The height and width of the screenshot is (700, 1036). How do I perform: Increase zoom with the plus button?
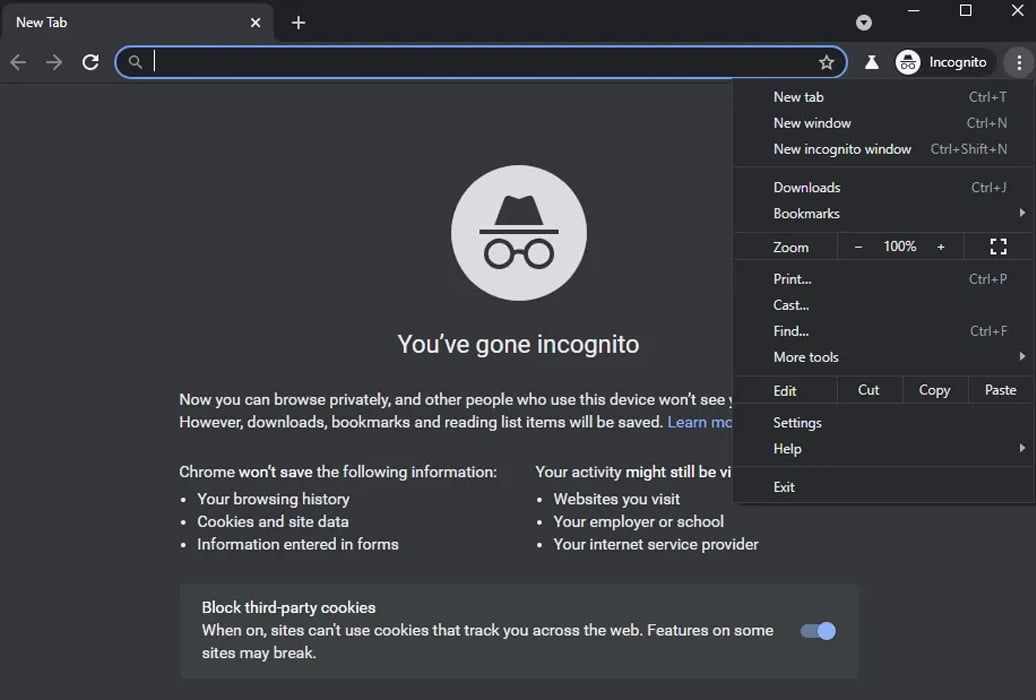[940, 247]
